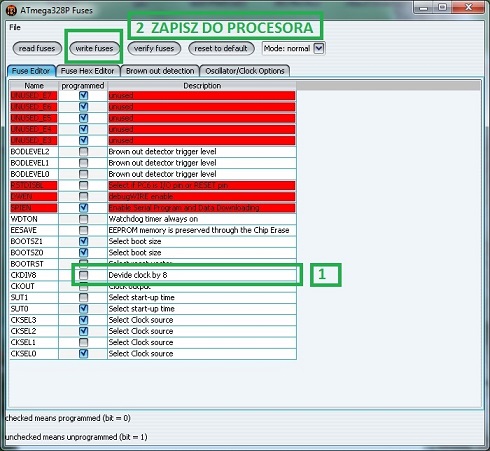Viewport: 490px width, 451px height.
Task: Toggle the CKDIV8 programmed checkbox
Action: [x=83, y=275]
